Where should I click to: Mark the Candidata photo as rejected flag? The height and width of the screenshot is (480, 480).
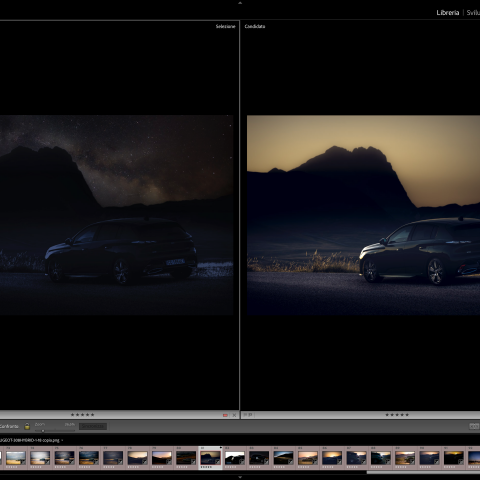(x=250, y=415)
